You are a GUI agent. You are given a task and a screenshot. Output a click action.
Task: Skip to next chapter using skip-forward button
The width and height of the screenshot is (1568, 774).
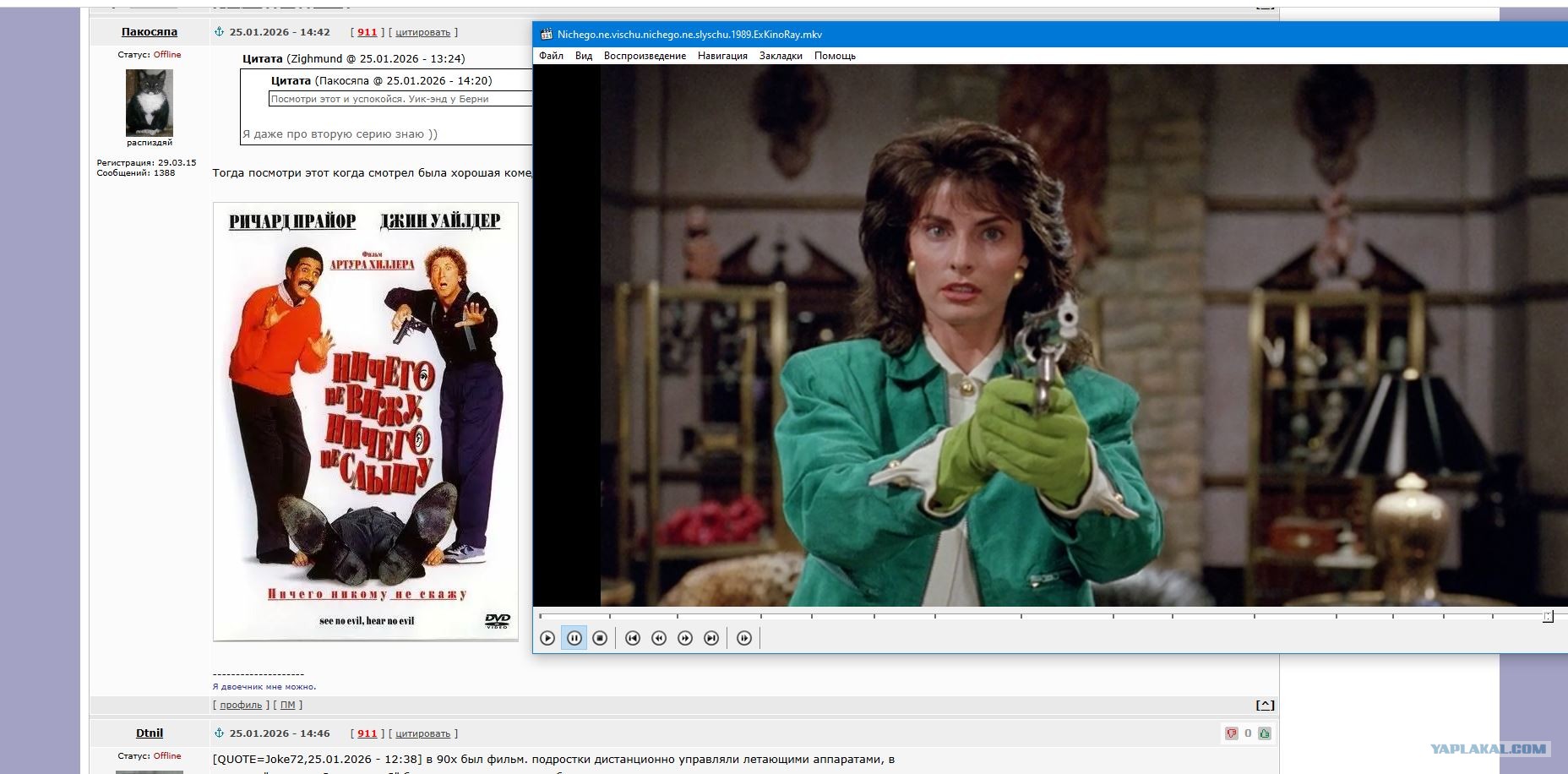coord(711,638)
